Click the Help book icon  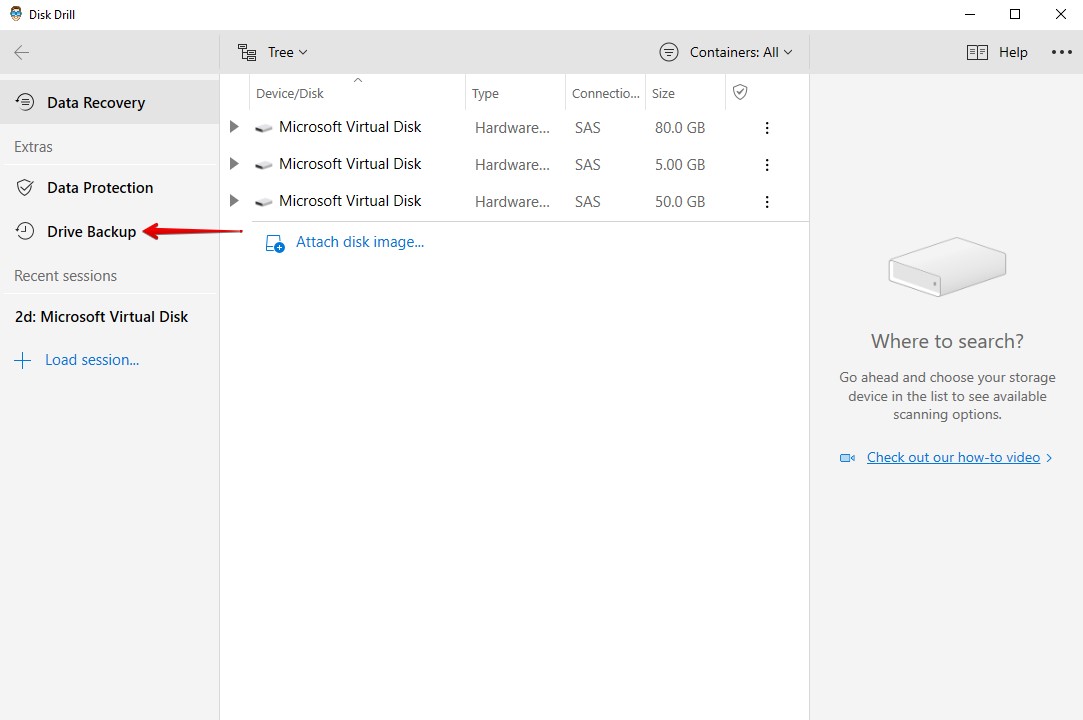pyautogui.click(x=977, y=53)
